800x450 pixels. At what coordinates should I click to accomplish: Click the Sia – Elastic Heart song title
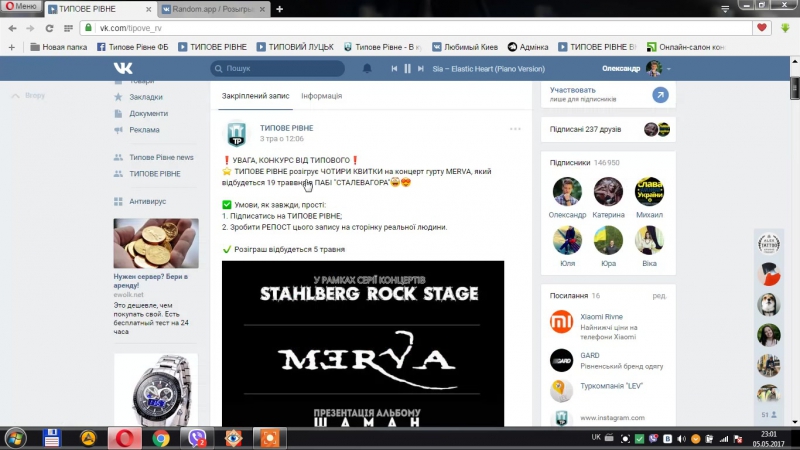pos(488,69)
